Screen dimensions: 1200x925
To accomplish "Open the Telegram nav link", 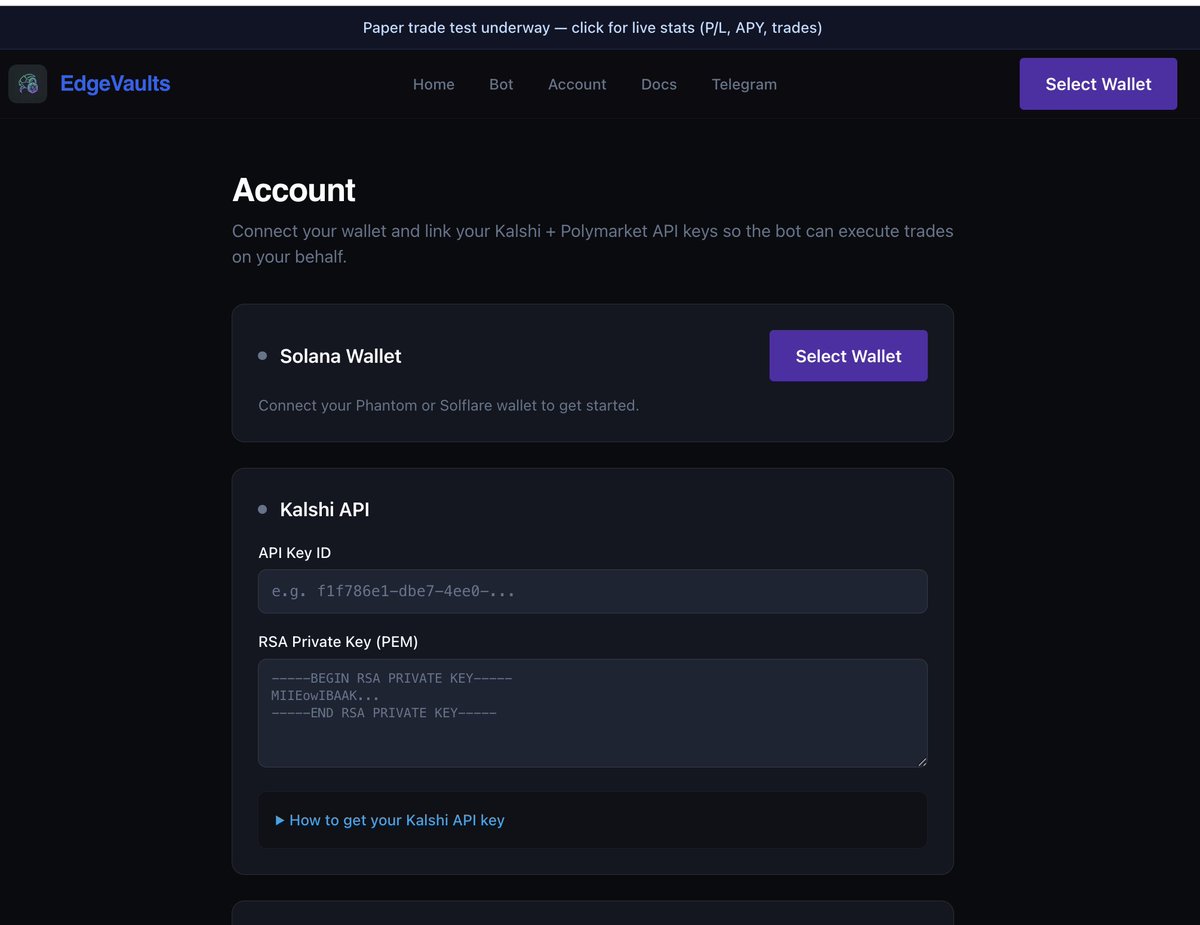I will click(x=744, y=84).
